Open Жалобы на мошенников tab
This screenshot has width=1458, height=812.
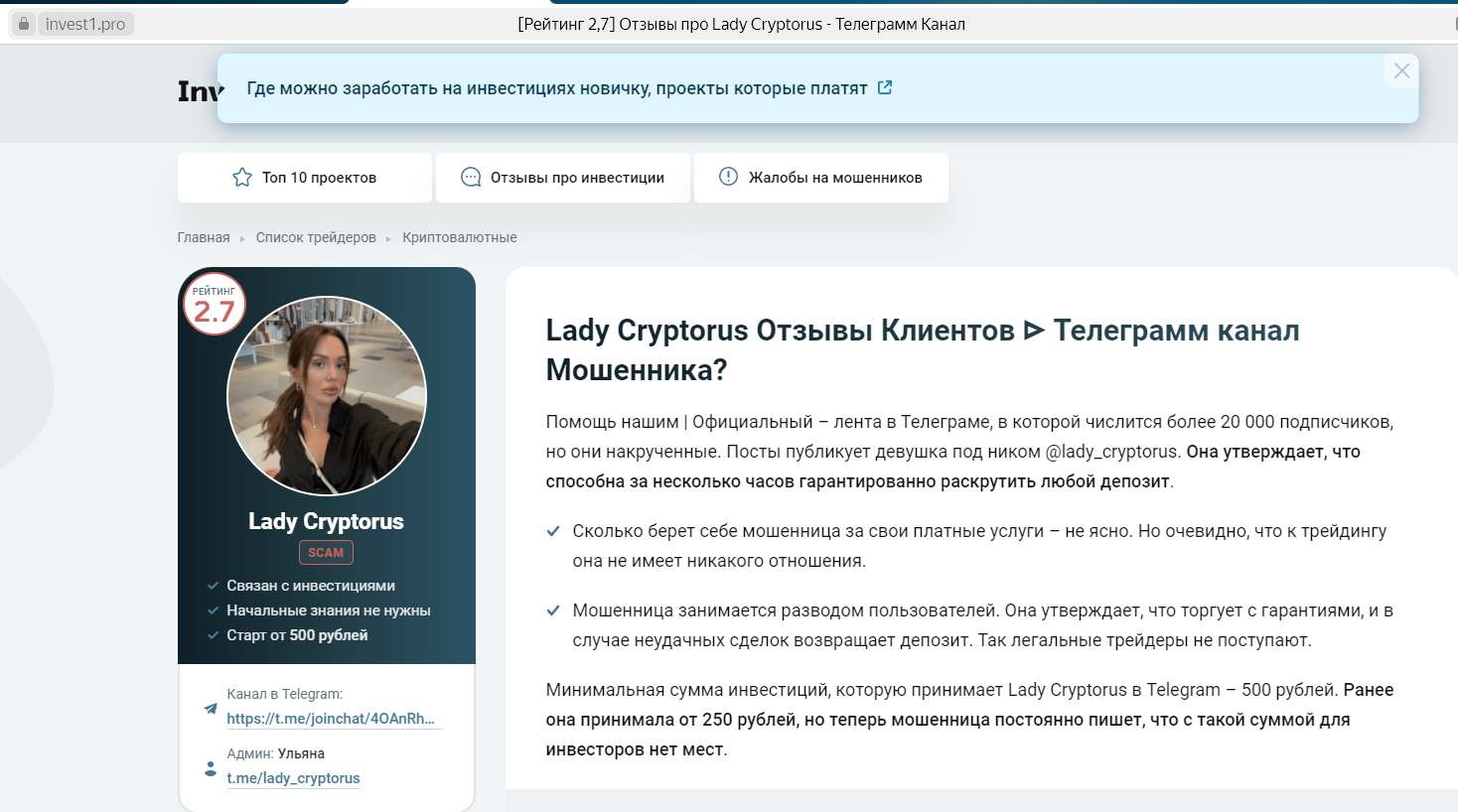point(821,178)
